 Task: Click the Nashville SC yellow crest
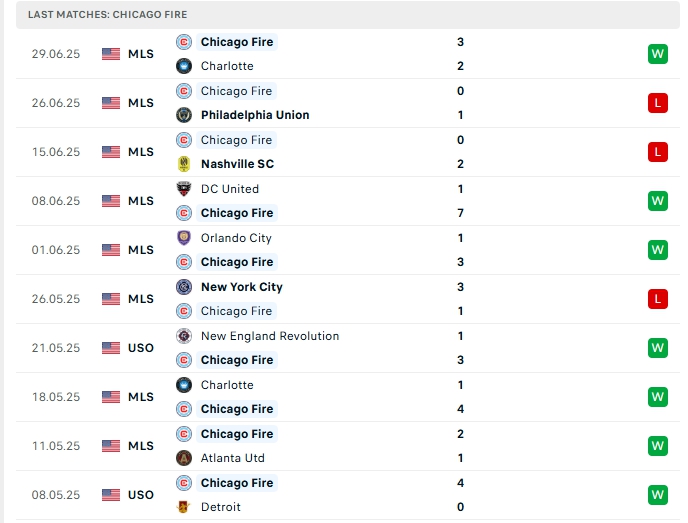point(184,164)
